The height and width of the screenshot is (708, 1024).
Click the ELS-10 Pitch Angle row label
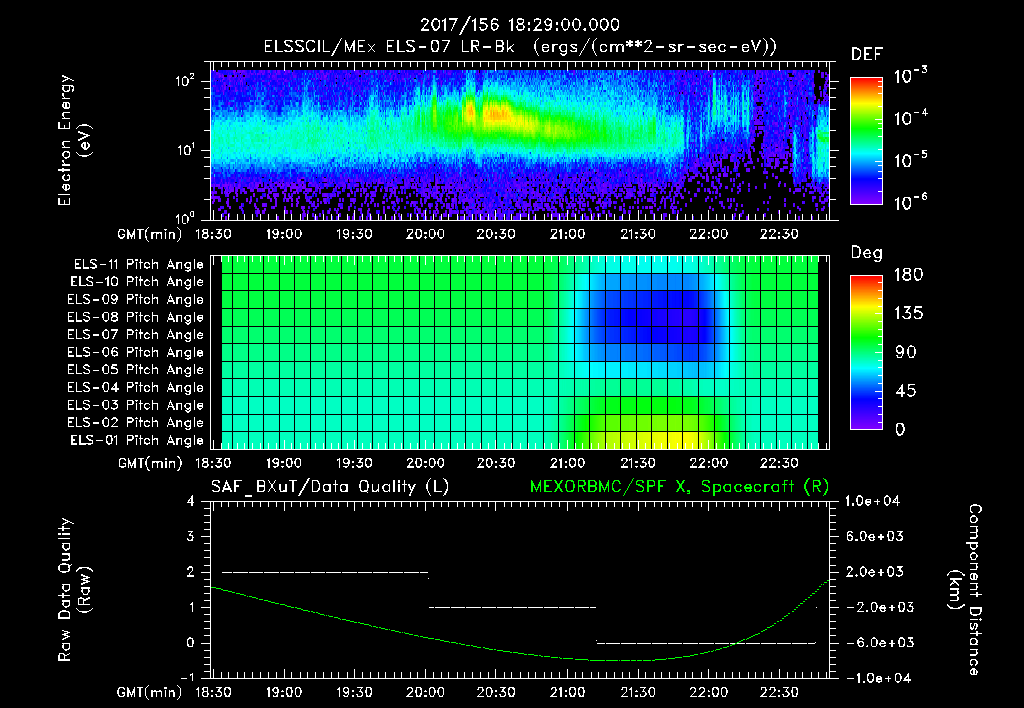pos(136,282)
